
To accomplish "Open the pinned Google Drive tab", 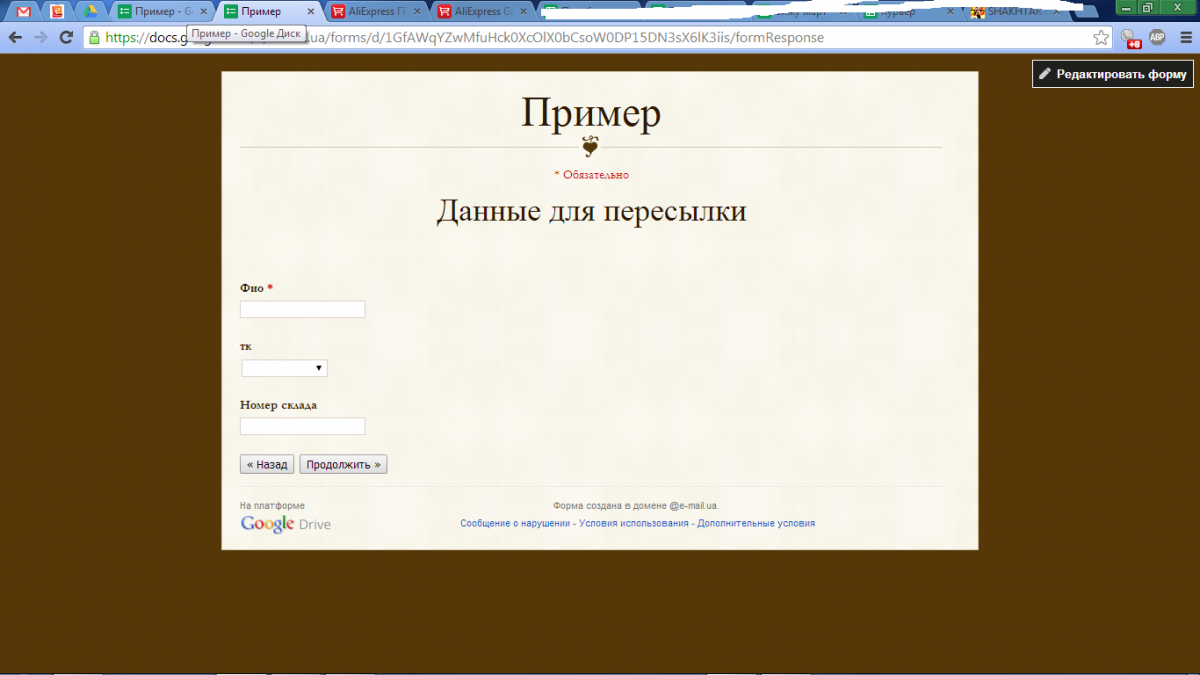I will pyautogui.click(x=90, y=12).
